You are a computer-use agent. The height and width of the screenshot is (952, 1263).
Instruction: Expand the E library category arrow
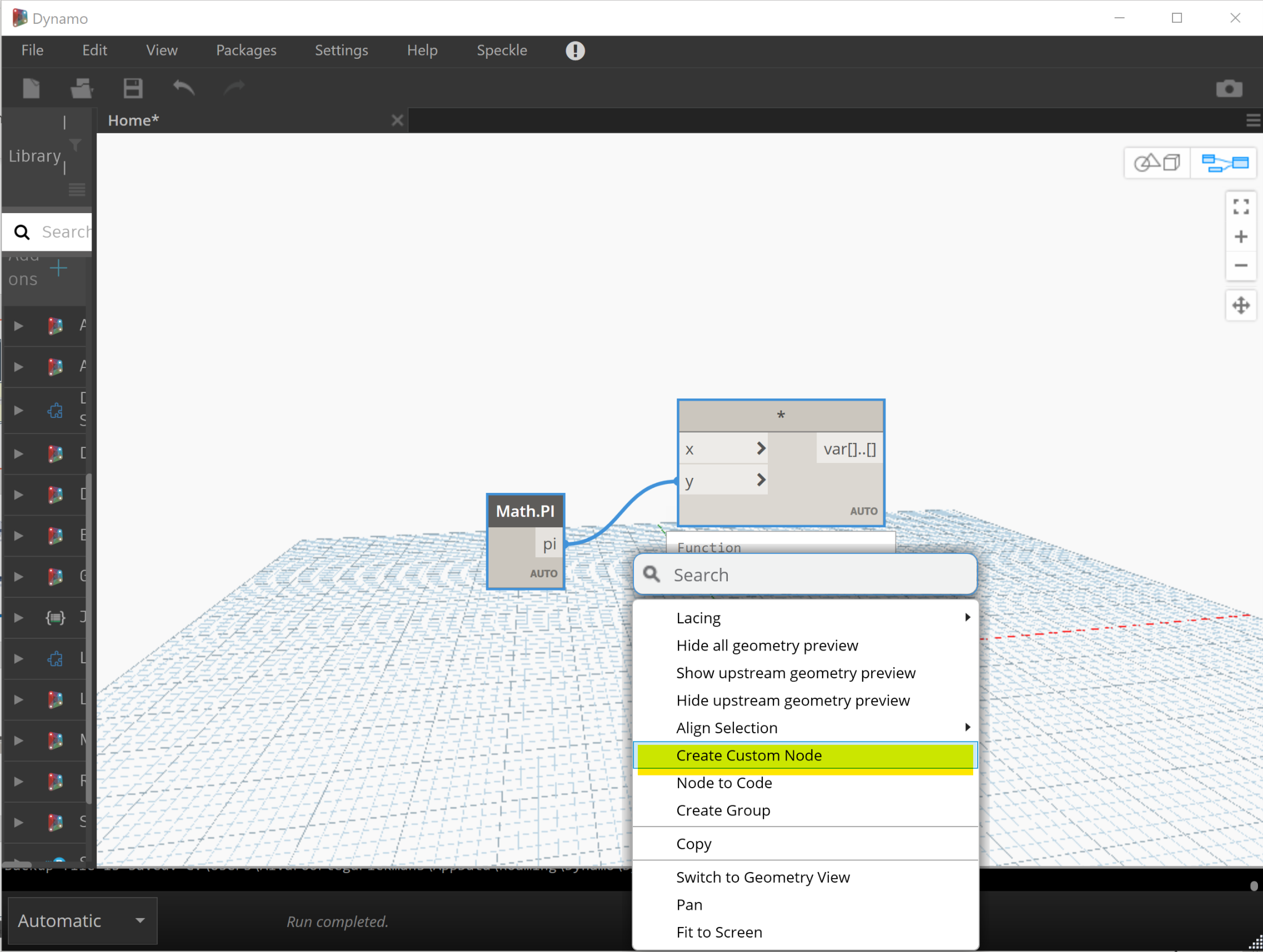click(18, 535)
